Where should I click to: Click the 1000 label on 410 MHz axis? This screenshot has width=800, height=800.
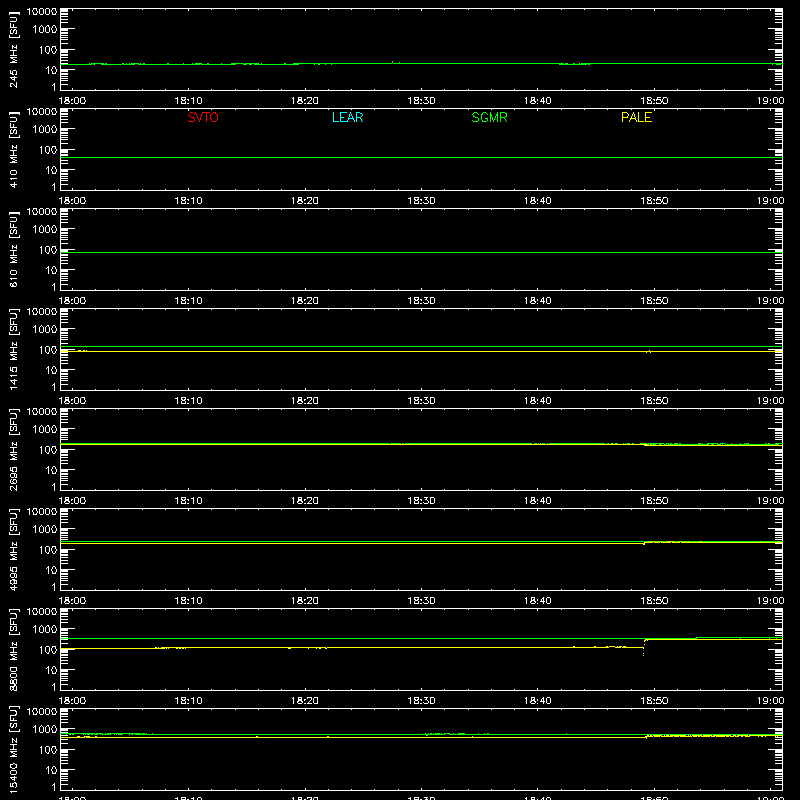pyautogui.click(x=45, y=129)
